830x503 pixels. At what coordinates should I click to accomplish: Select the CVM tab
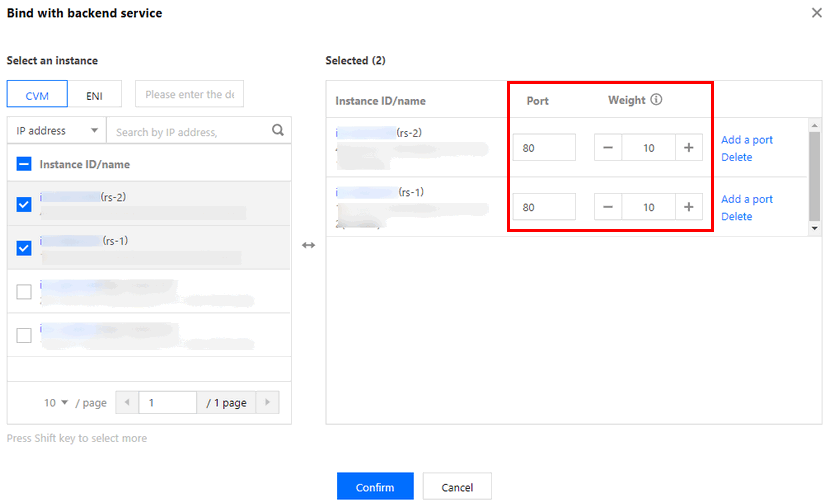[37, 95]
